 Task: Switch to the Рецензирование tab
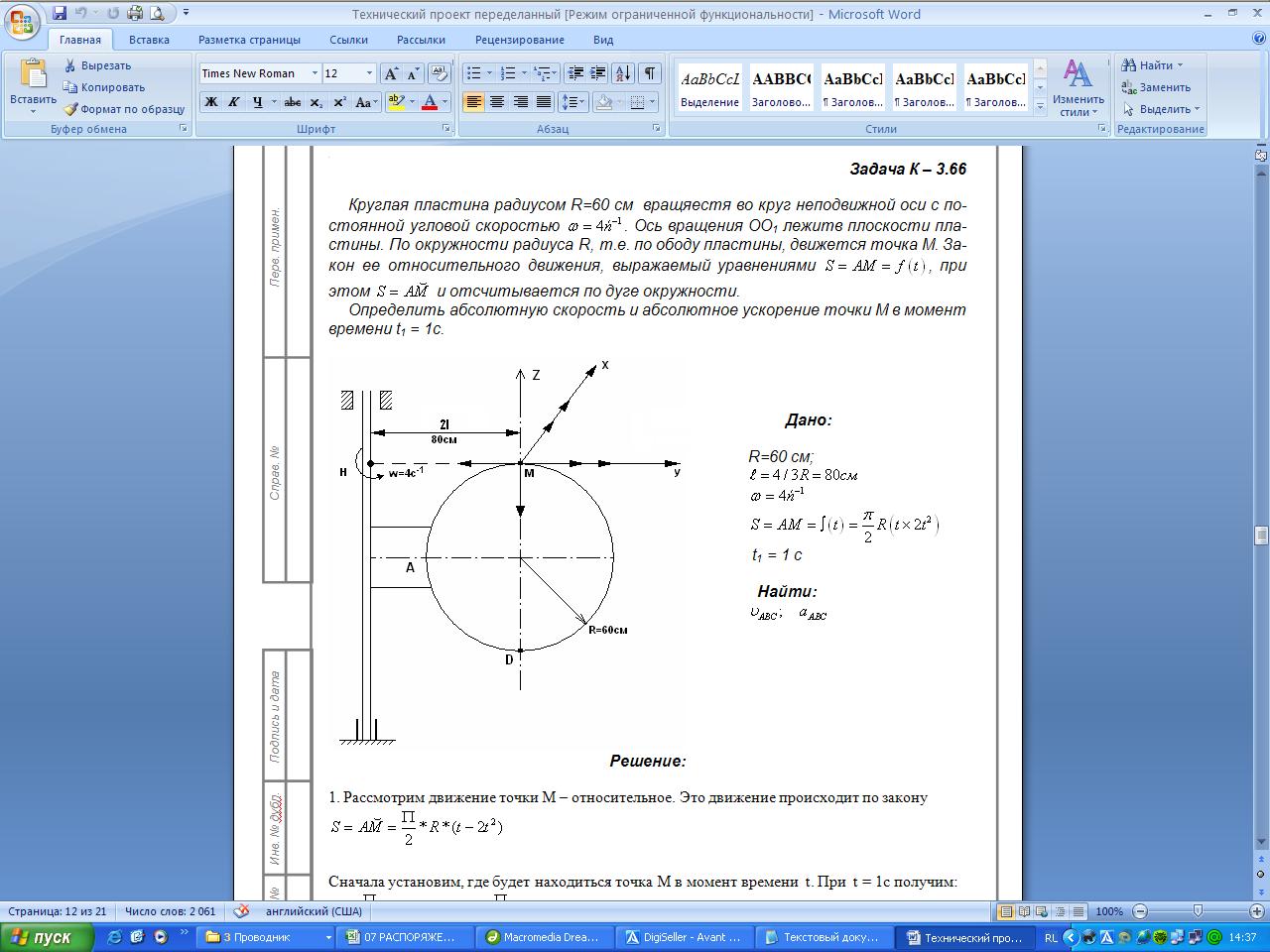[519, 40]
